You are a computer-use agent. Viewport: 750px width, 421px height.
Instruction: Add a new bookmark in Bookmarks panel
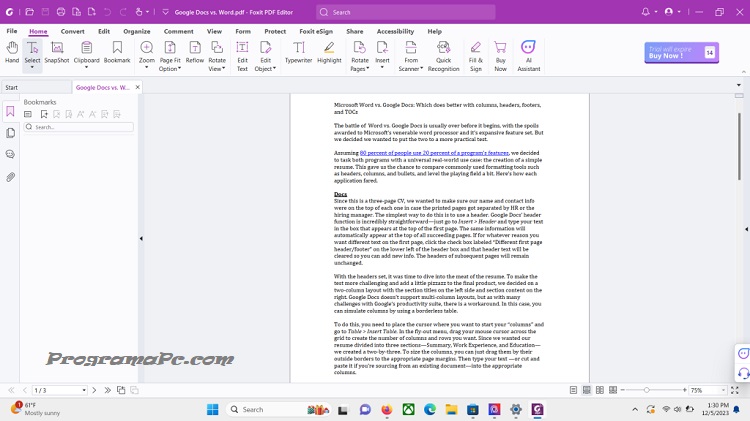pyautogui.click(x=44, y=114)
